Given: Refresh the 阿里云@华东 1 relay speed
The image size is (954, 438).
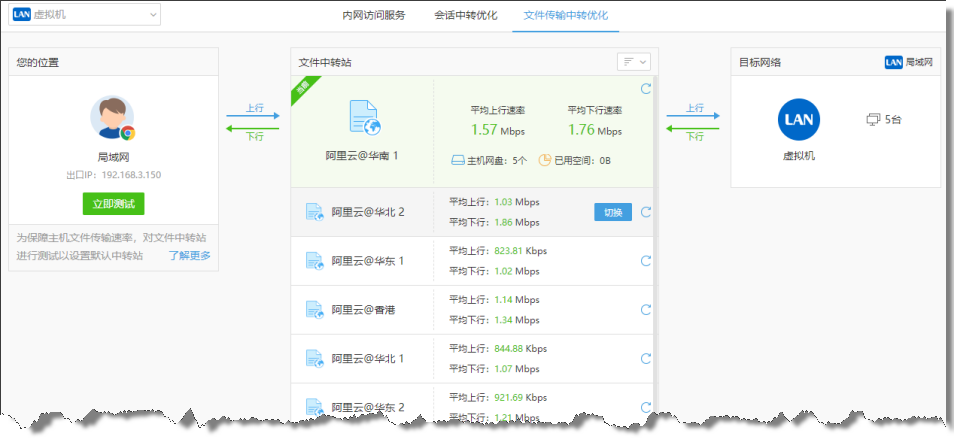Looking at the screenshot, I should pyautogui.click(x=645, y=261).
